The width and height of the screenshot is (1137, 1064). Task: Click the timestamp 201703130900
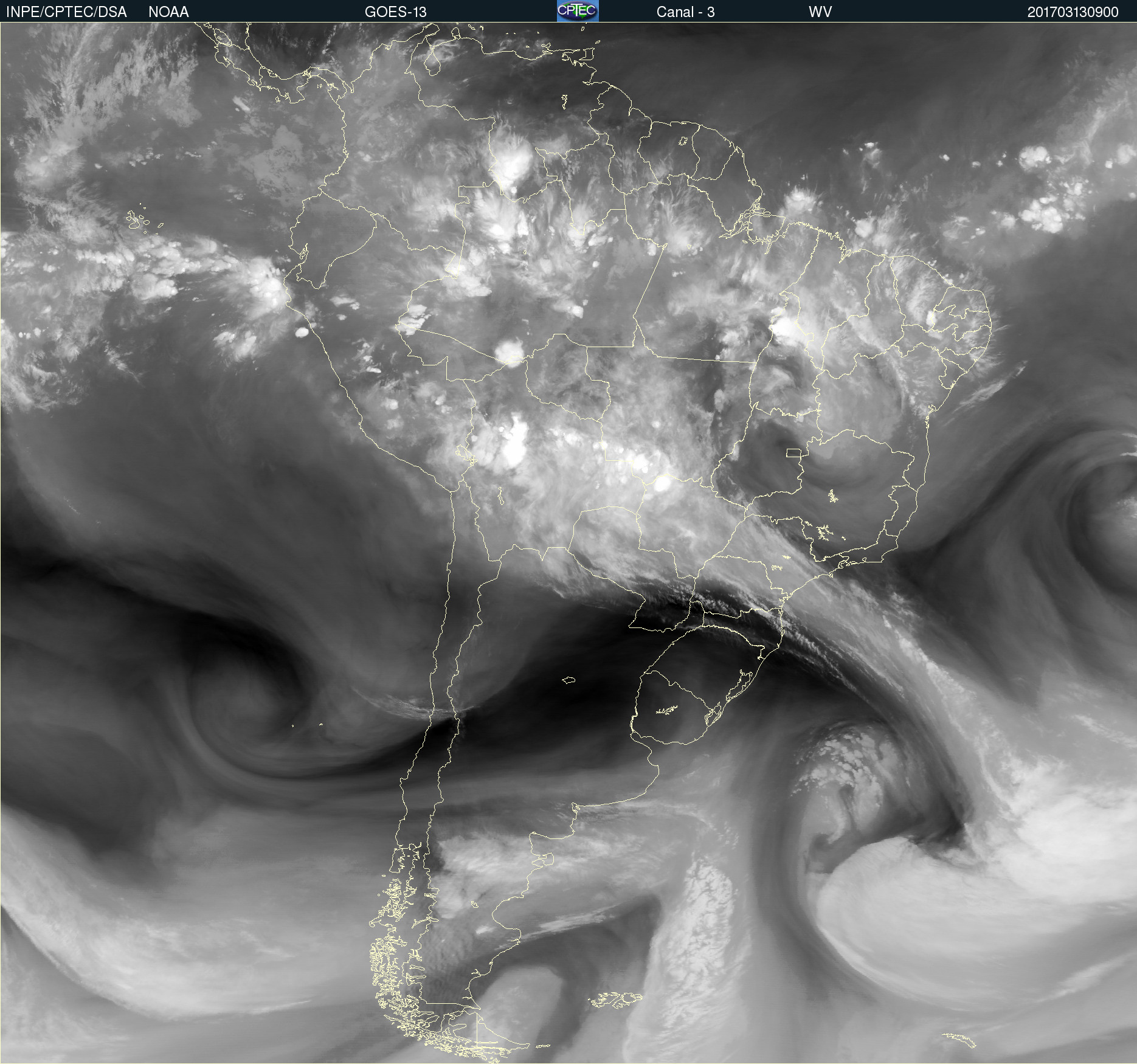[x=1073, y=12]
